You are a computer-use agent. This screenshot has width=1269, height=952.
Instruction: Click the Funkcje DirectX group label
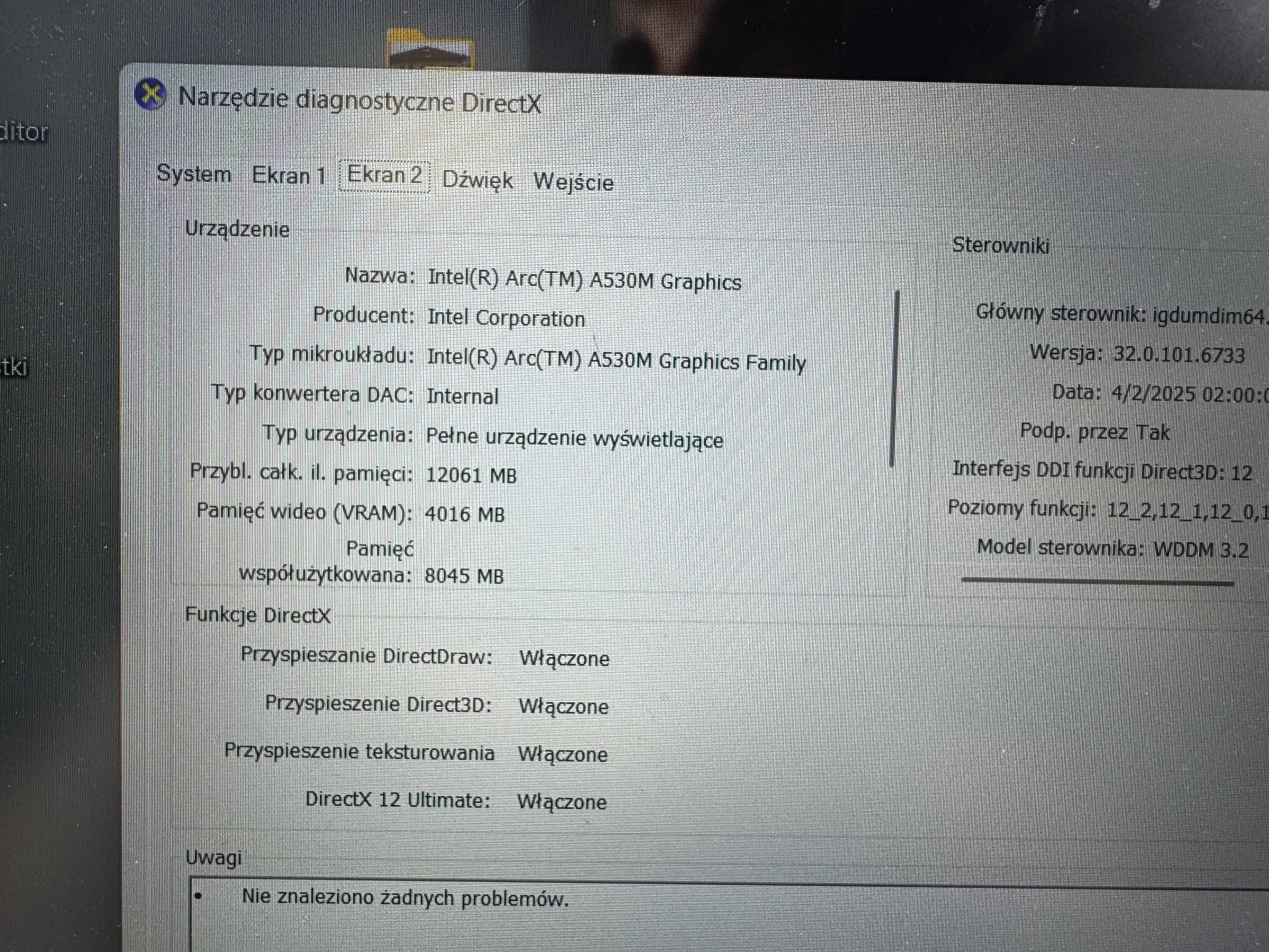[258, 615]
